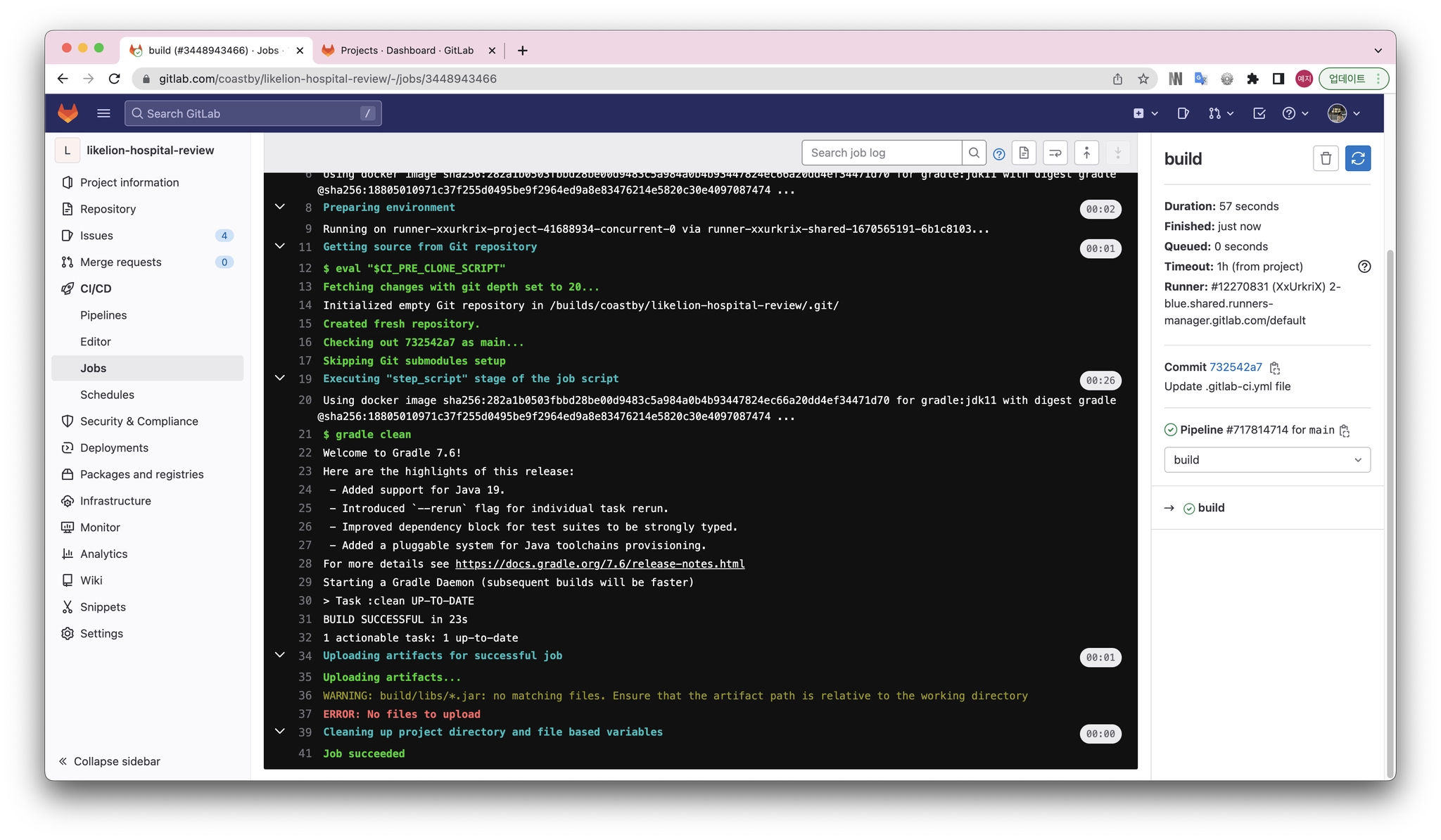Focus the Search job log field
The height and width of the screenshot is (840, 1441).
pos(881,153)
